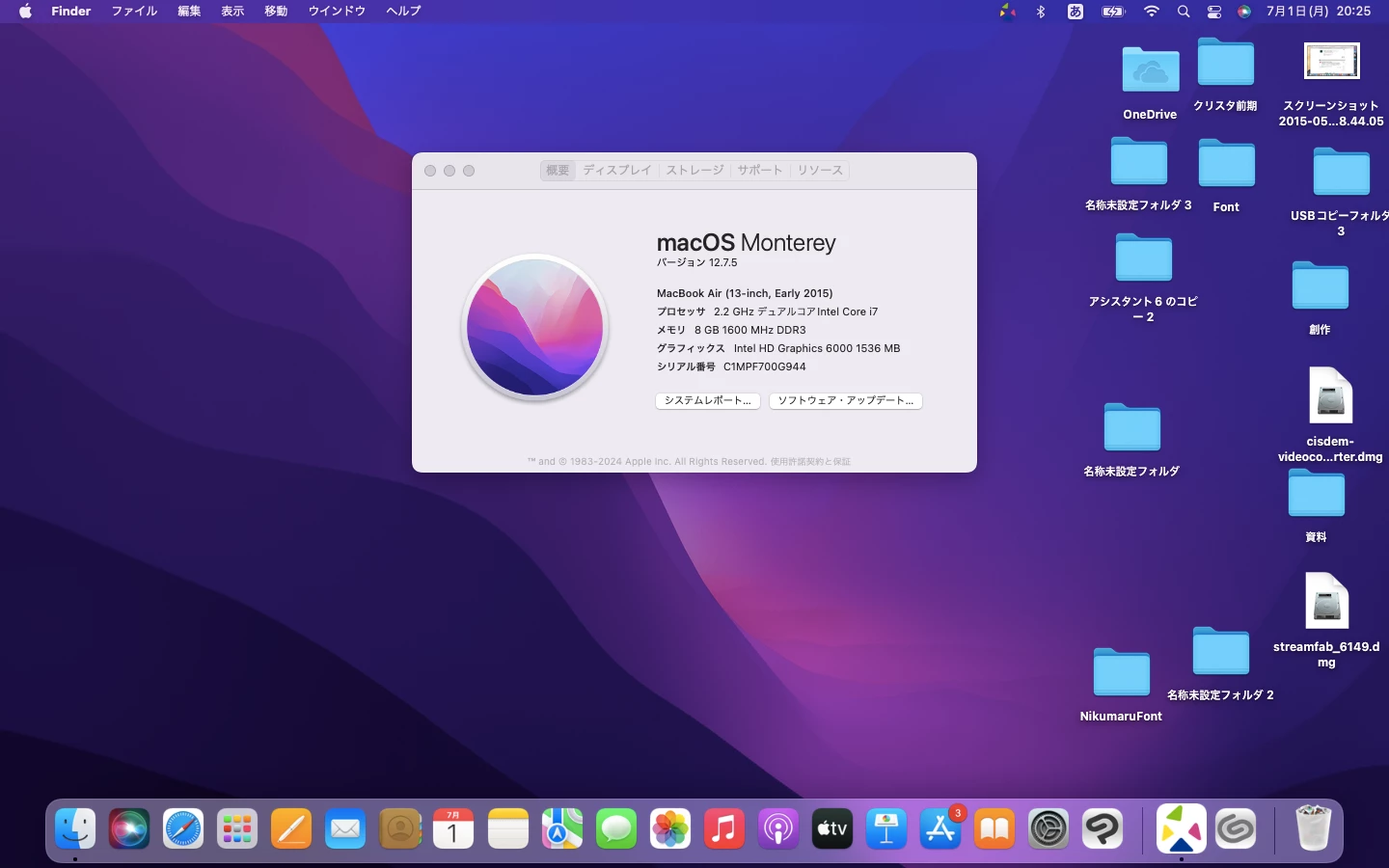Open Apple TV app in the Dock

(832, 828)
